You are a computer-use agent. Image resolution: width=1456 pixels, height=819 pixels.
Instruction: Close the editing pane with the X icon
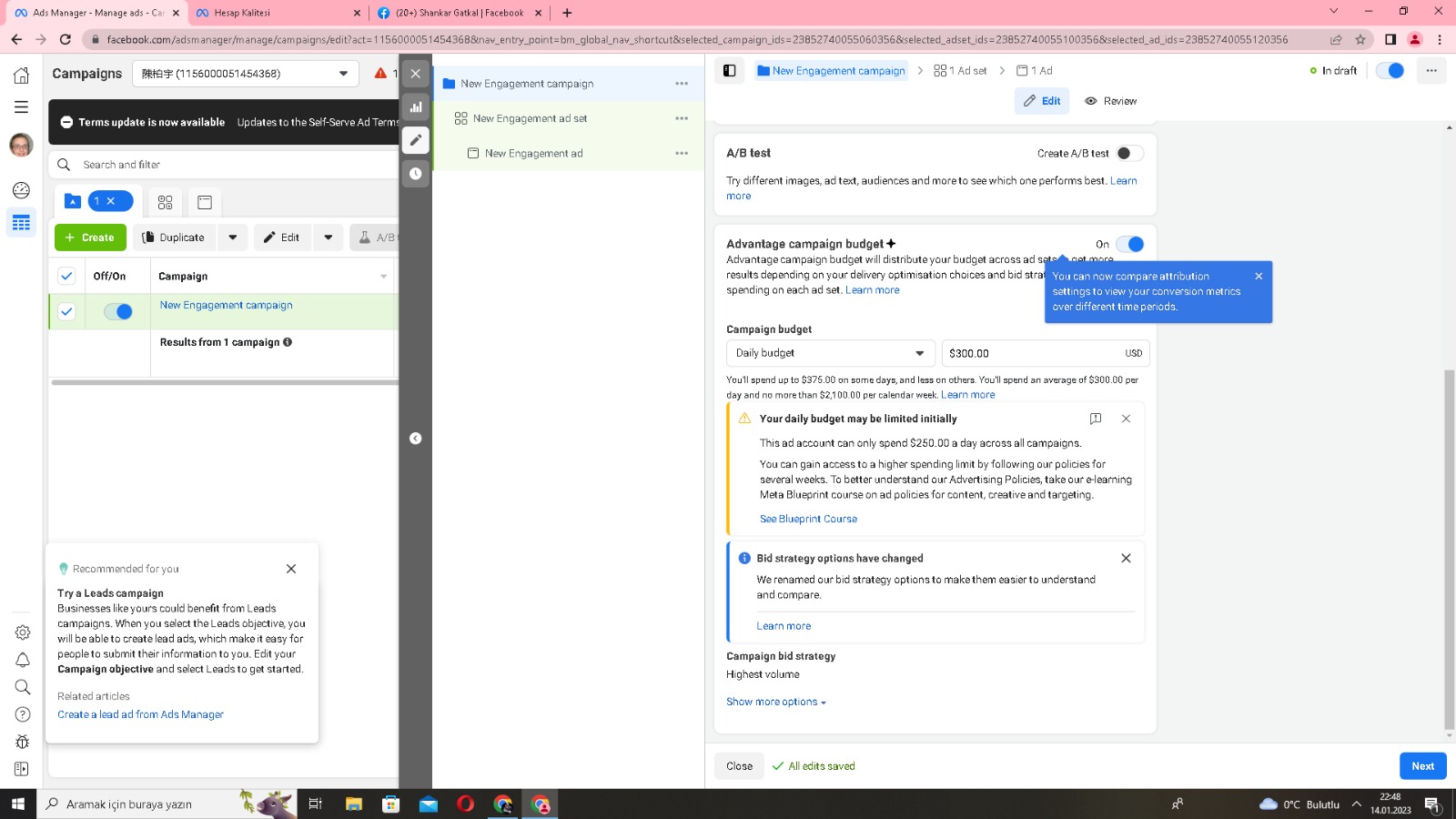click(x=416, y=74)
